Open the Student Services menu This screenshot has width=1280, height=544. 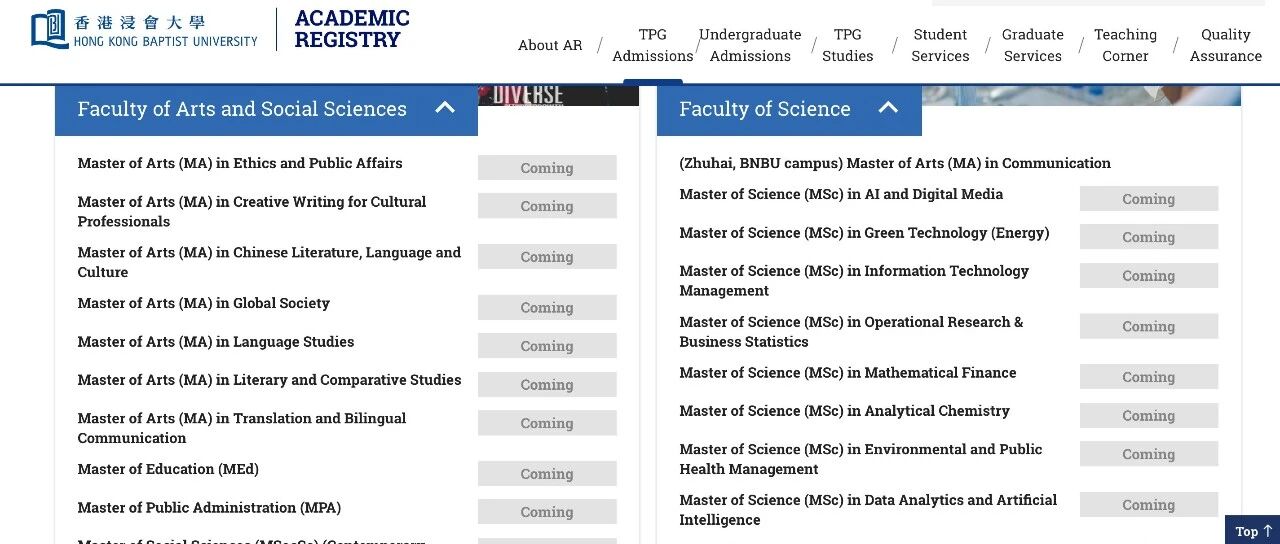[x=940, y=45]
